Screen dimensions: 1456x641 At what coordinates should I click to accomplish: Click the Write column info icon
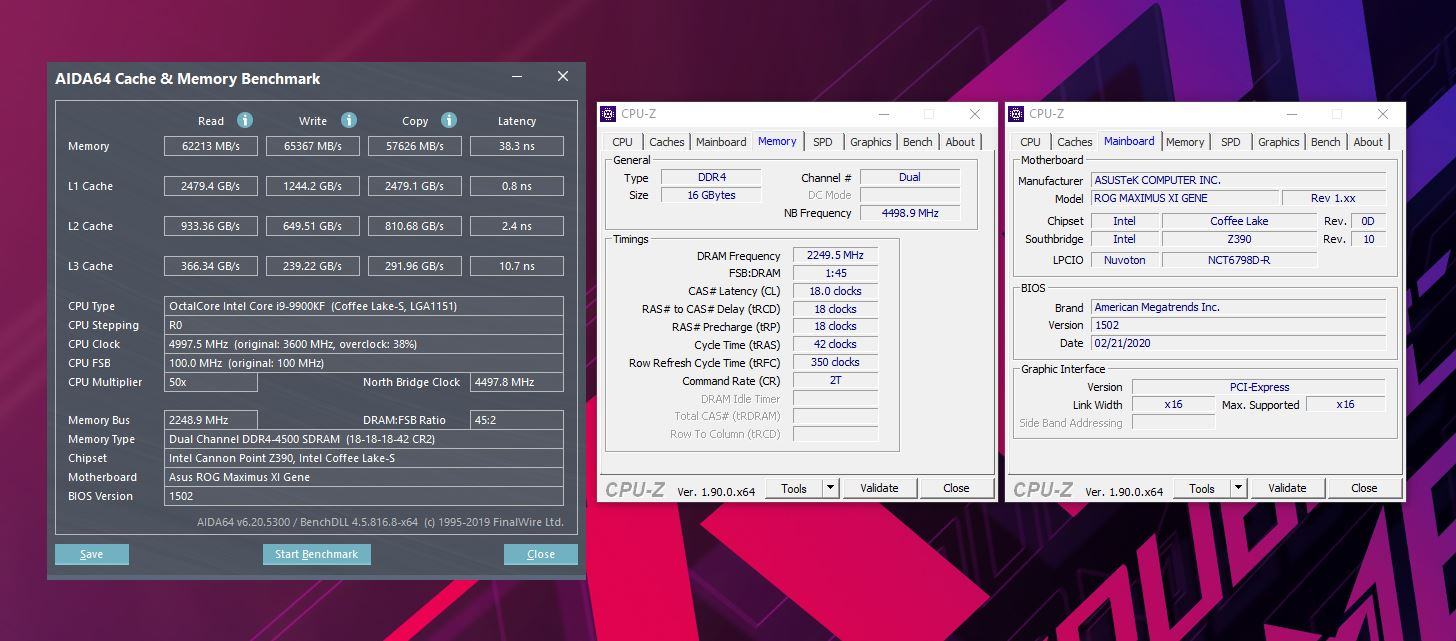349,120
